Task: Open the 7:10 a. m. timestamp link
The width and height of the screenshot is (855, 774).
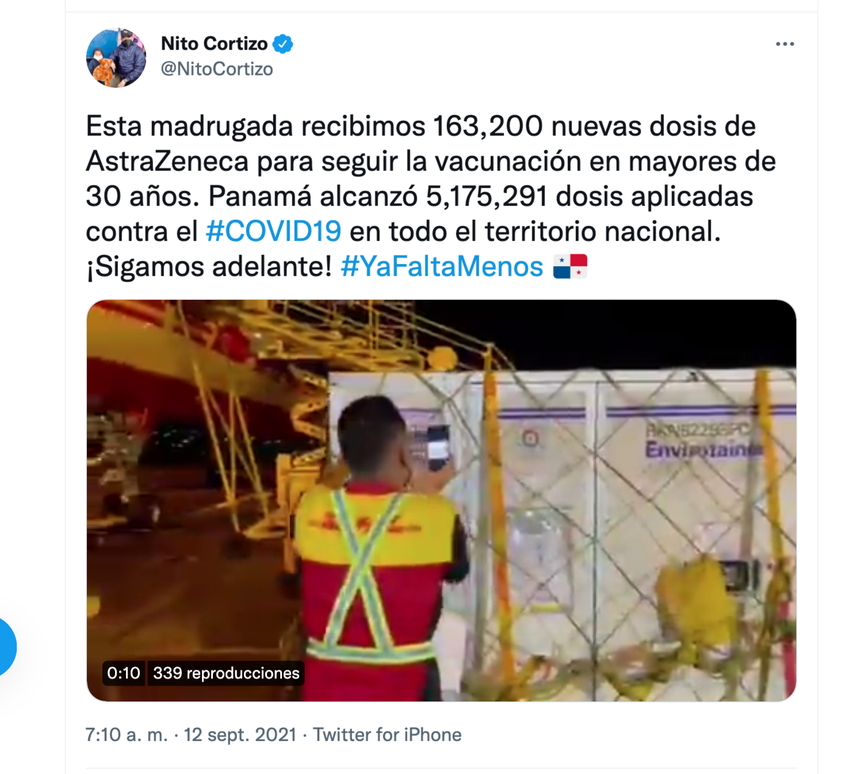Action: (x=127, y=735)
